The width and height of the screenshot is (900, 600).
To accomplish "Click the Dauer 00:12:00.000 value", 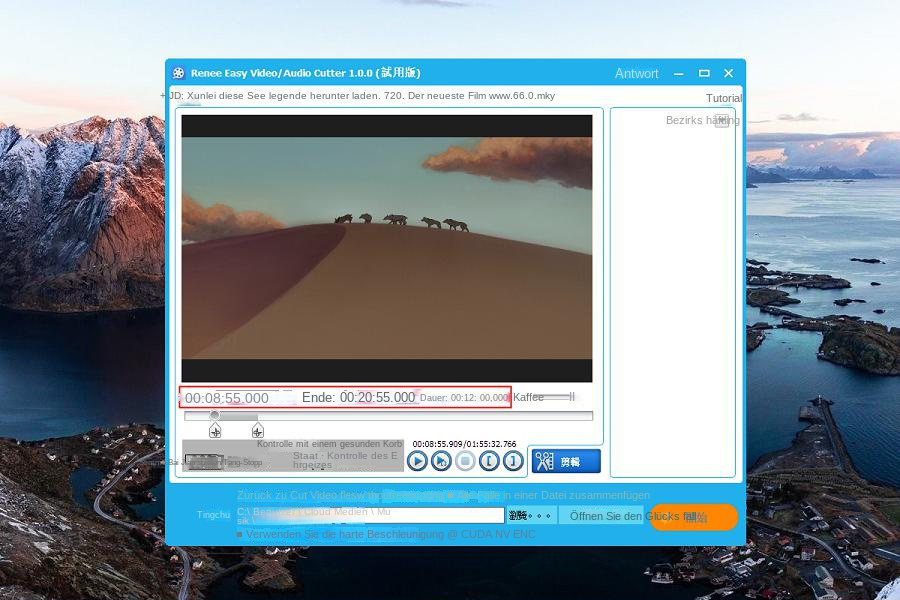I will pos(479,397).
